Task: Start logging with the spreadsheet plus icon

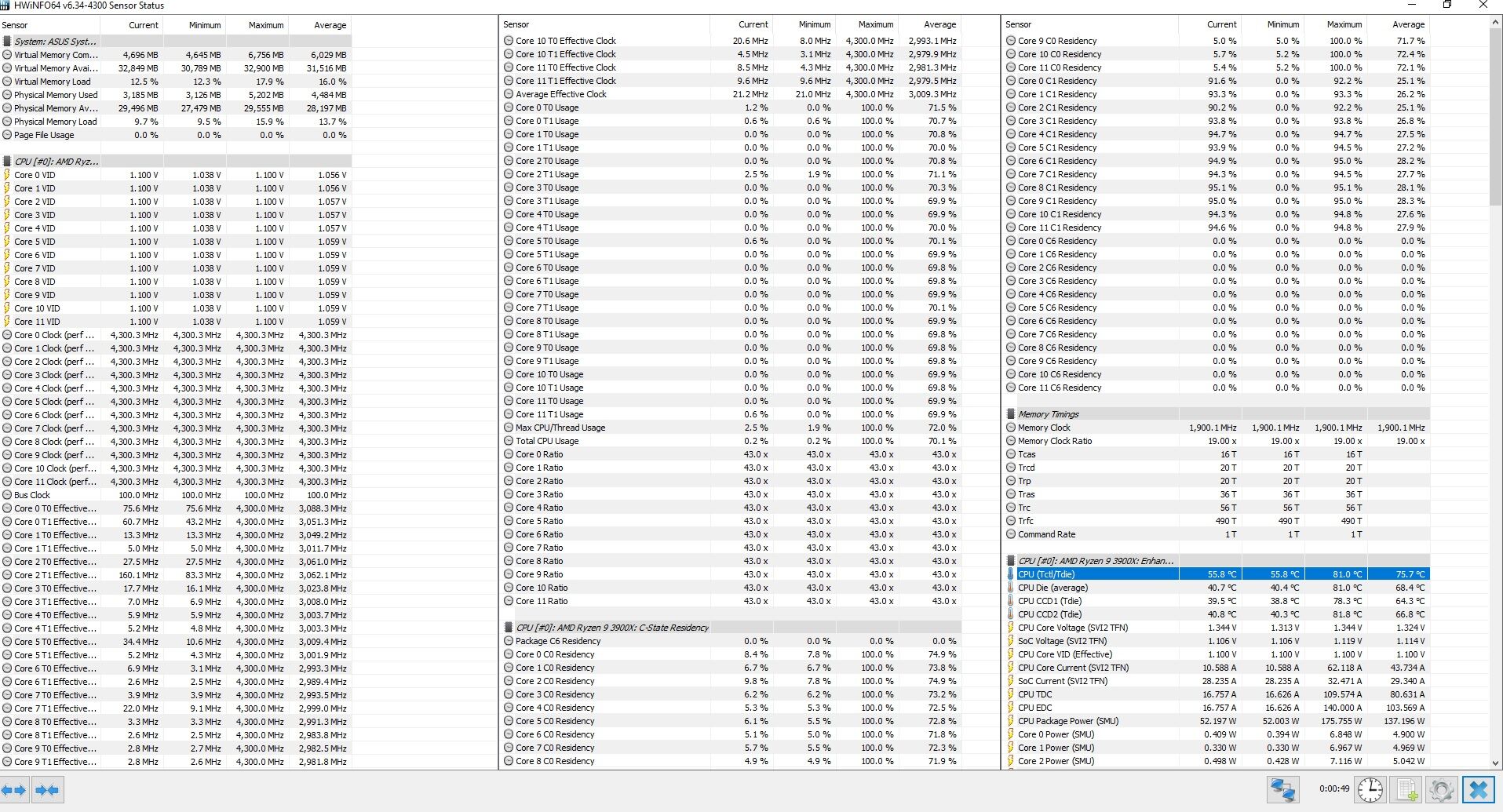Action: [x=1406, y=790]
